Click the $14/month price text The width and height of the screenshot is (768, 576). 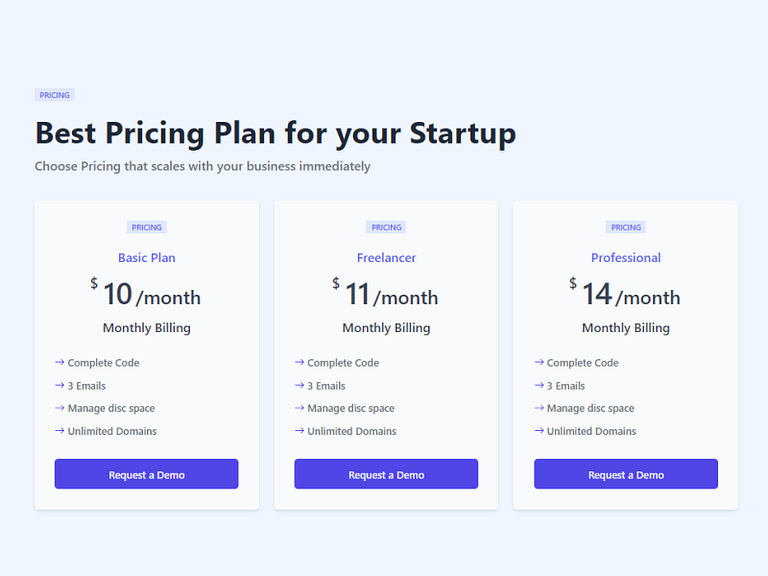point(625,295)
